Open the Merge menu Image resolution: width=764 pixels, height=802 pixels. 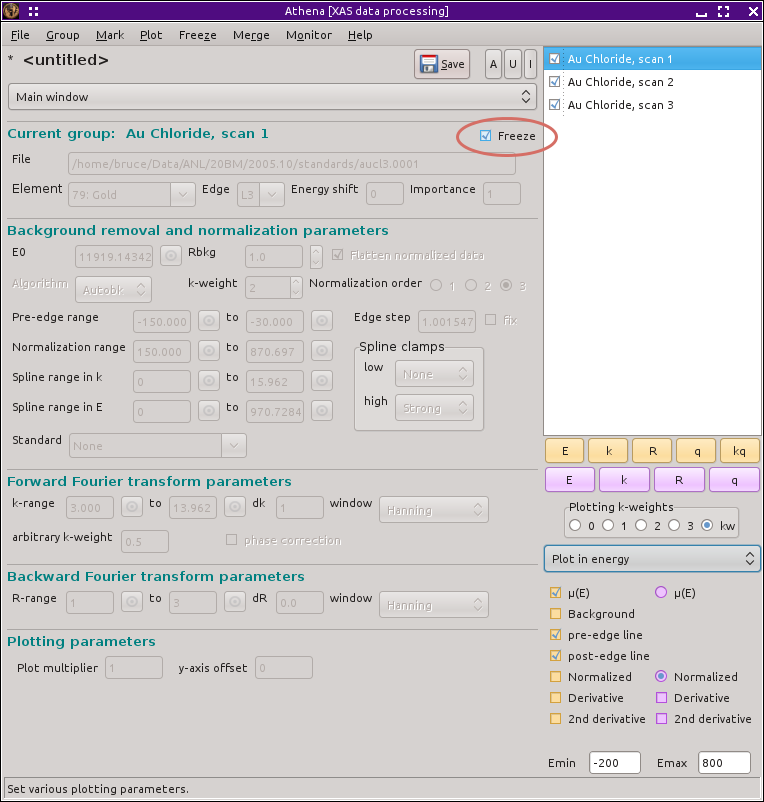(x=251, y=35)
